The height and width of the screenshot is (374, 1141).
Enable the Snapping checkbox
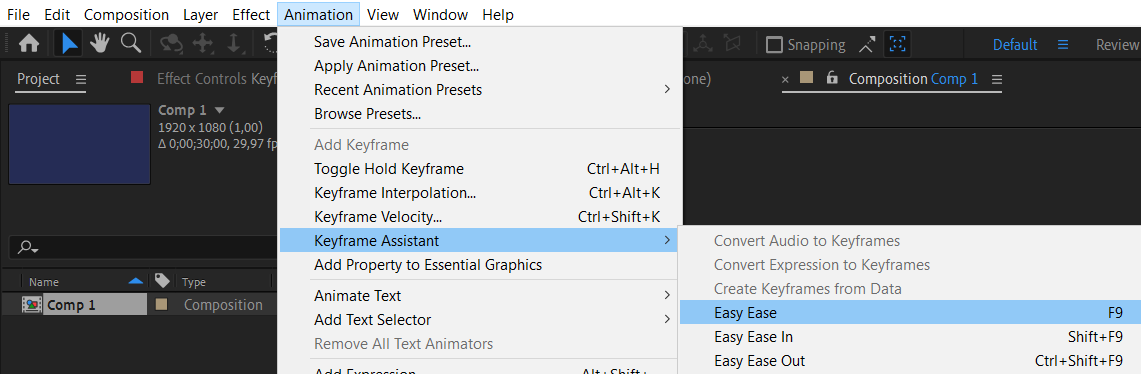774,45
